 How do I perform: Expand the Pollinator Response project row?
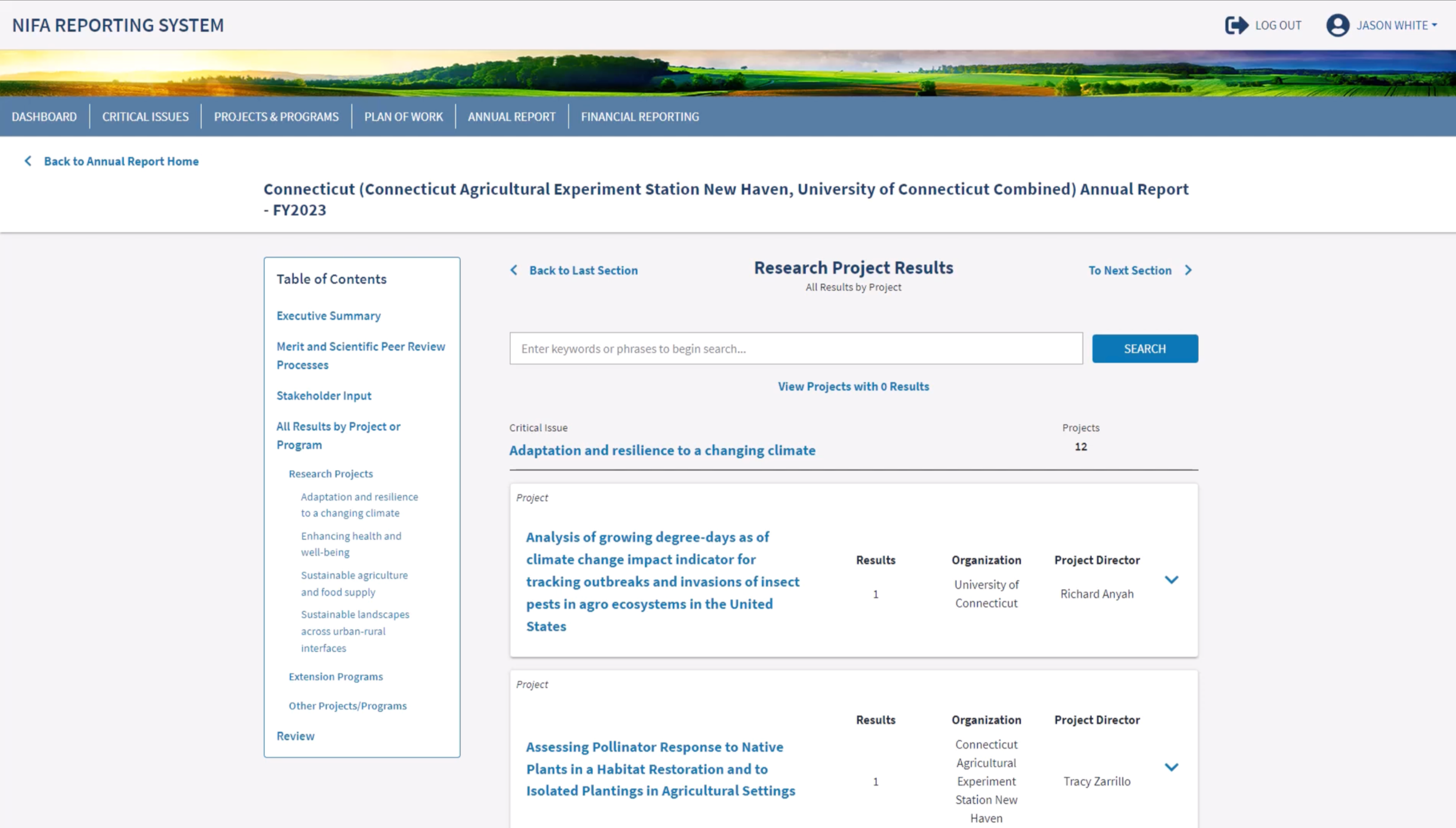coord(1171,767)
